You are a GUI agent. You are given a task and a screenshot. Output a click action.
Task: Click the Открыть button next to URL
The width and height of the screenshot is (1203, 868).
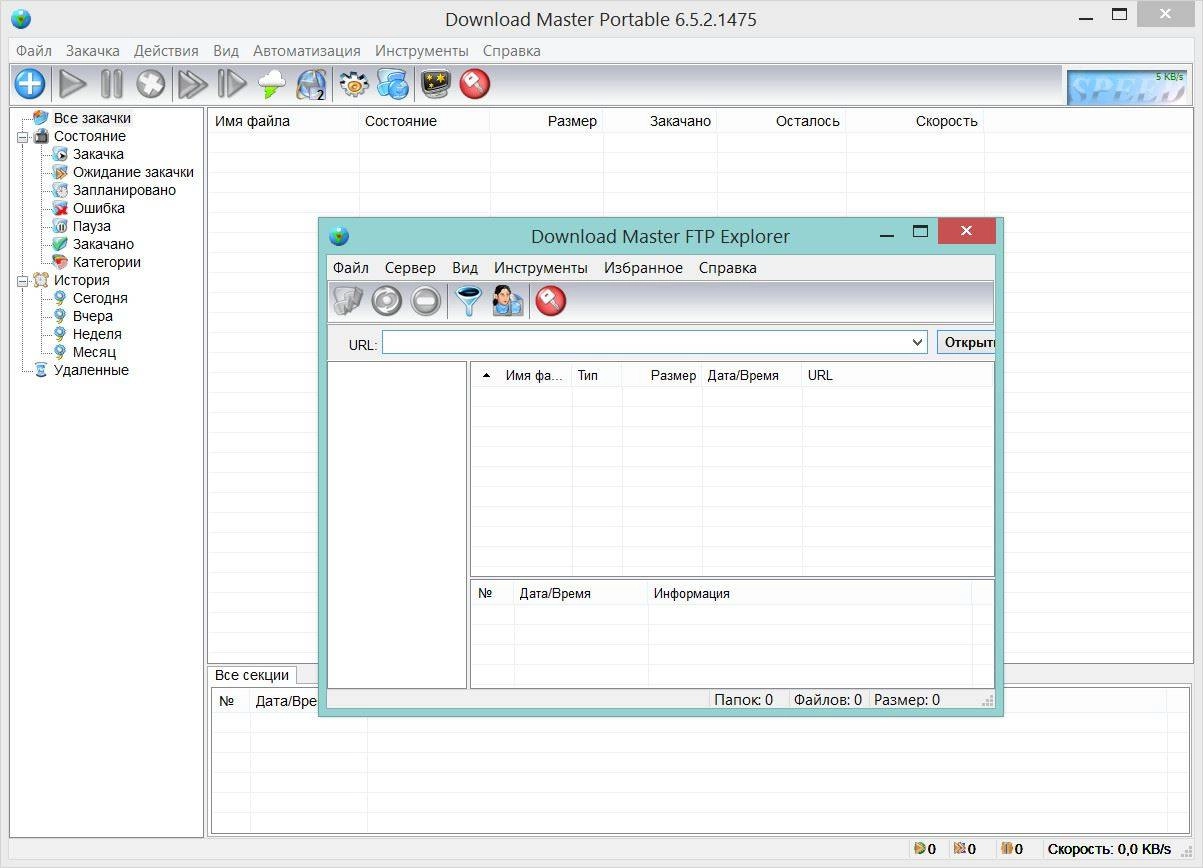click(966, 342)
